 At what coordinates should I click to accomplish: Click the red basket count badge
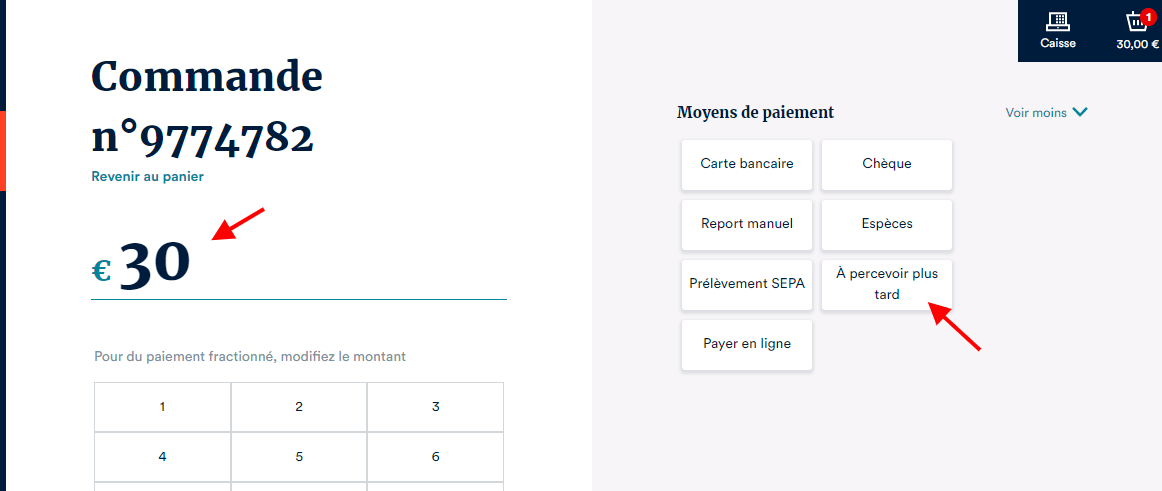(1147, 17)
